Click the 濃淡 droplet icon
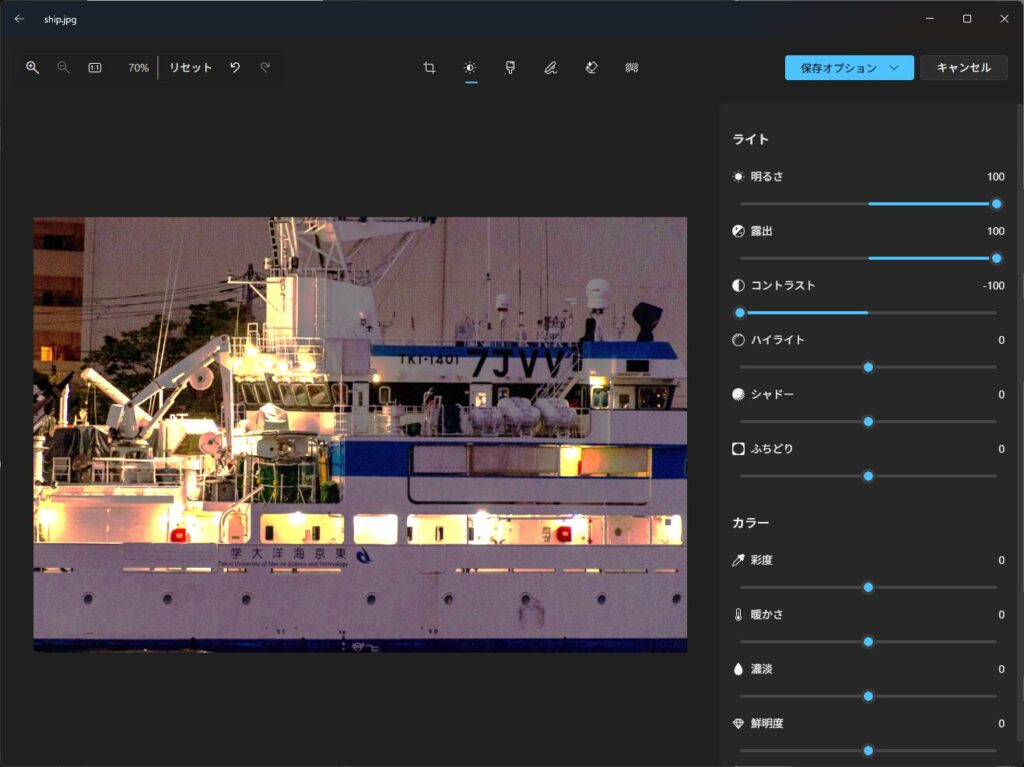This screenshot has width=1024, height=767. coord(738,669)
